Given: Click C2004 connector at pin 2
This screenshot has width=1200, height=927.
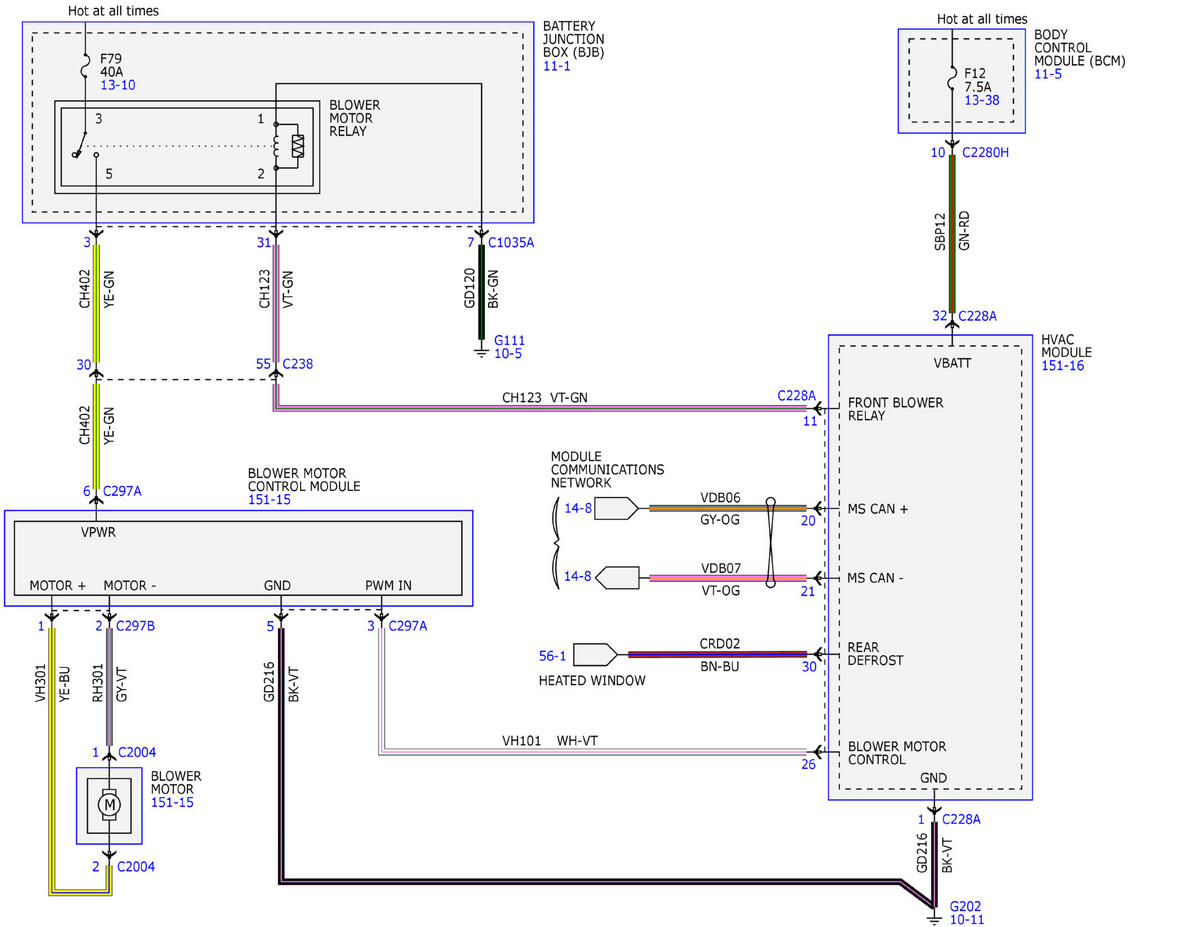Looking at the screenshot, I should point(137,867).
